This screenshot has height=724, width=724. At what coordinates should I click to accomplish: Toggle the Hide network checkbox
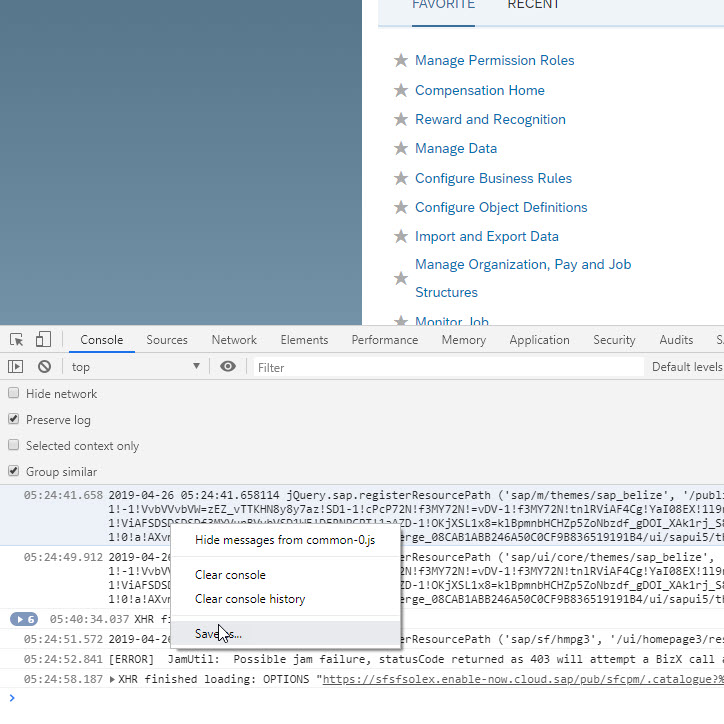coord(14,393)
